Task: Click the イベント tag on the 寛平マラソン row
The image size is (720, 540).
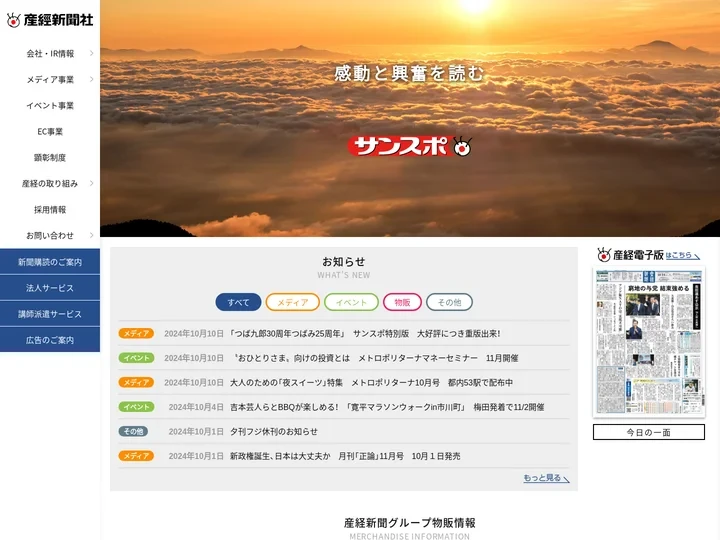Action: click(x=136, y=407)
